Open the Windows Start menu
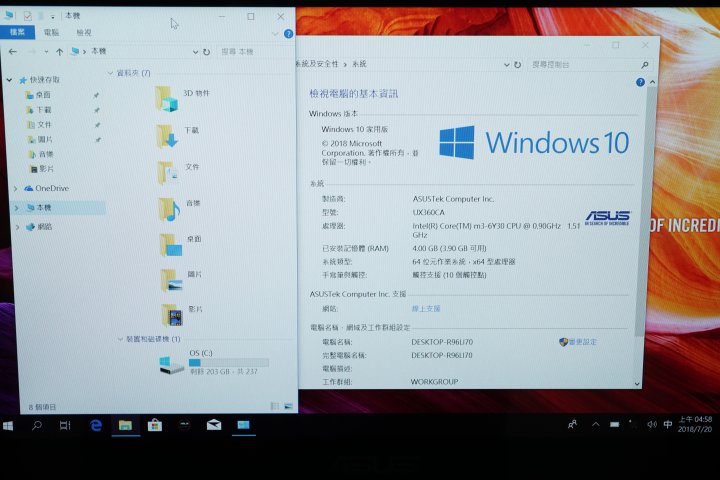 click(x=8, y=426)
